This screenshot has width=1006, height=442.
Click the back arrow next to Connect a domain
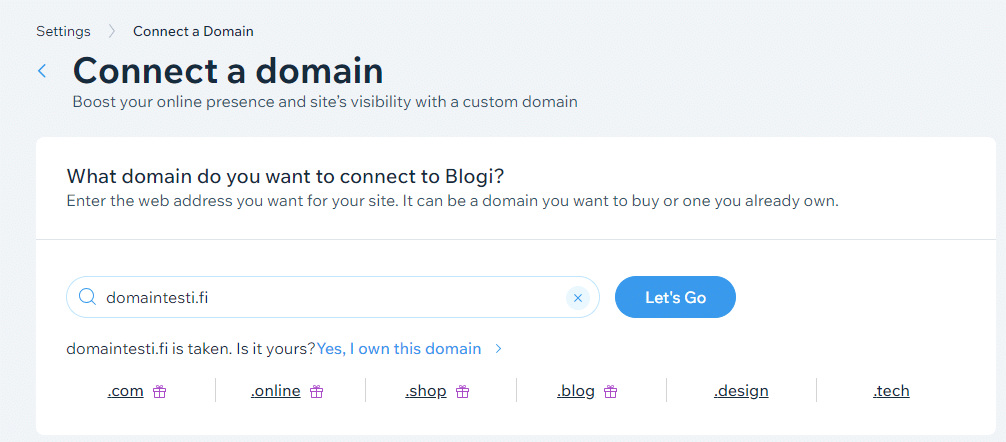point(42,71)
